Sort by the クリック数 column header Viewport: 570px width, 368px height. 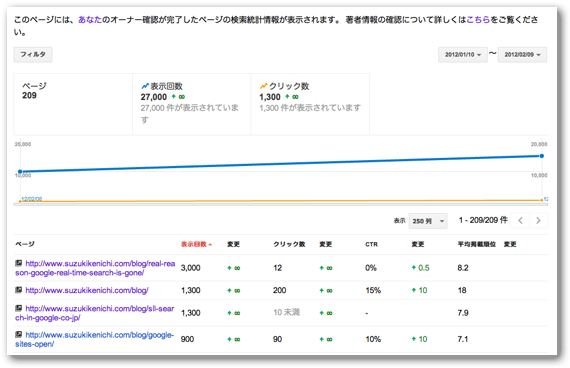(289, 244)
